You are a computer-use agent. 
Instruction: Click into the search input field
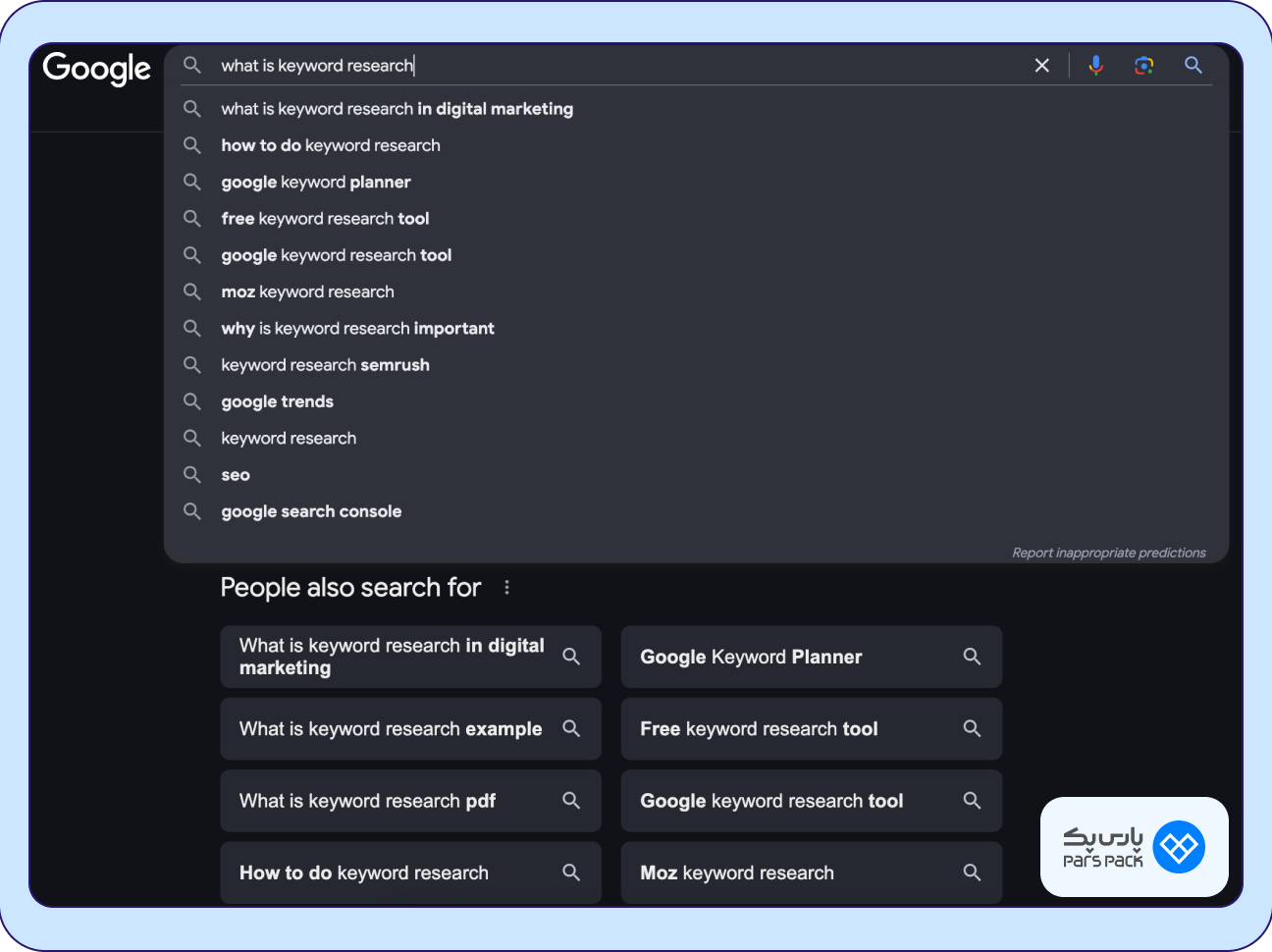point(618,65)
